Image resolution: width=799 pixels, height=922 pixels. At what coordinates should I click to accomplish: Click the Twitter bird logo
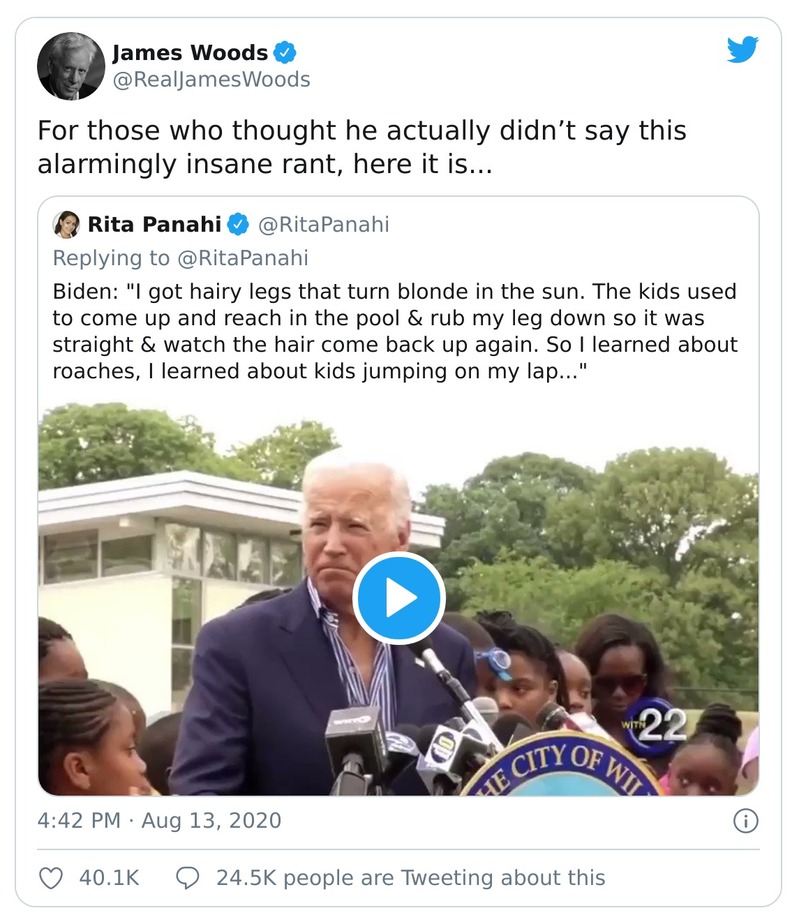tap(742, 50)
